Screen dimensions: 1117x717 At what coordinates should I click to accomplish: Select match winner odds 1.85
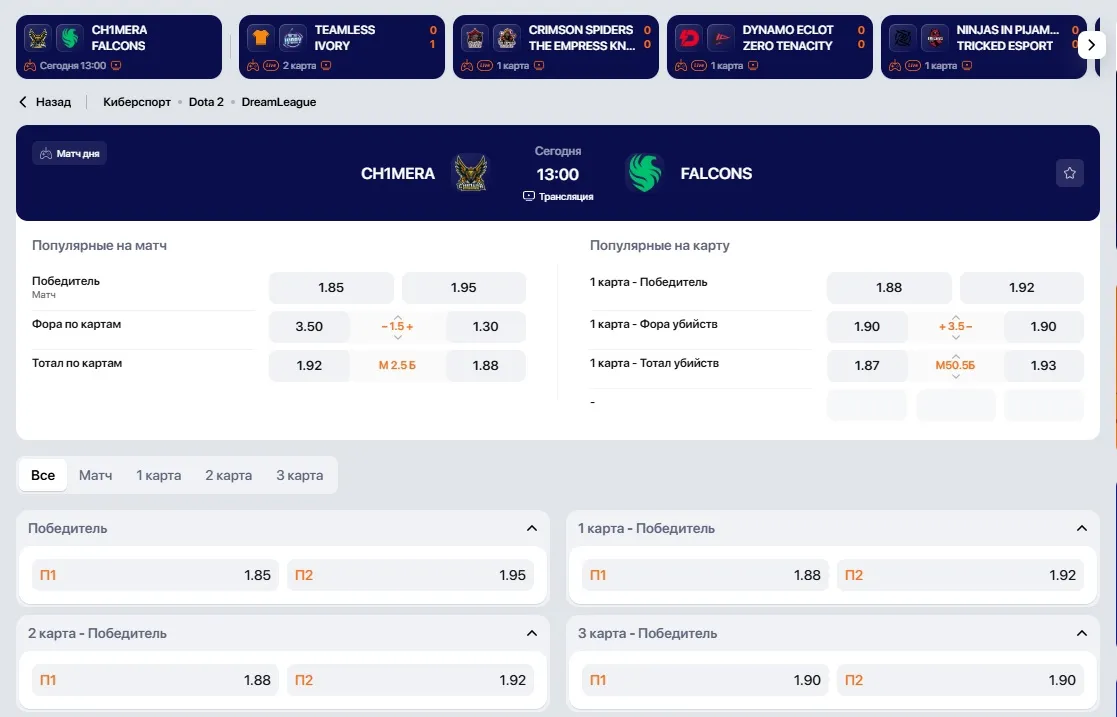[331, 288]
